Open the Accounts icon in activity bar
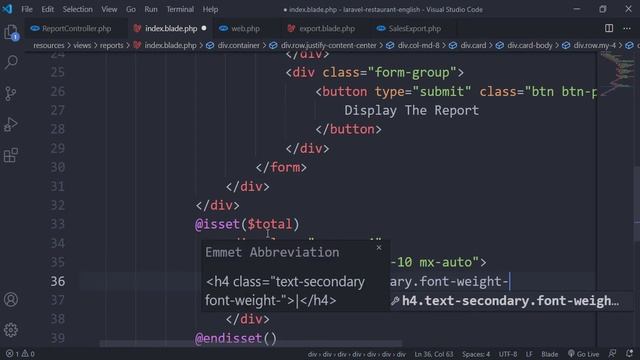The image size is (640, 360). click(11, 300)
